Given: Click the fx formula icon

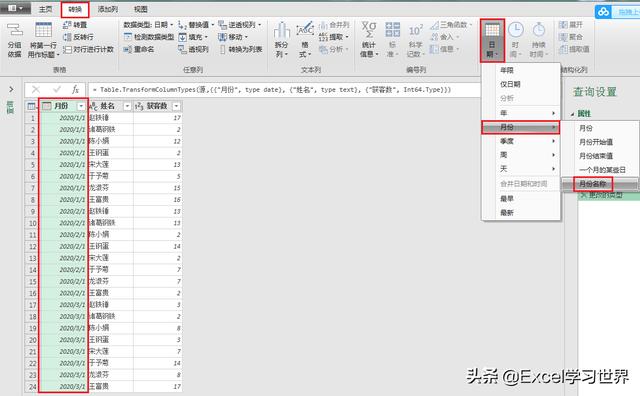Looking at the screenshot, I should coord(75,89).
